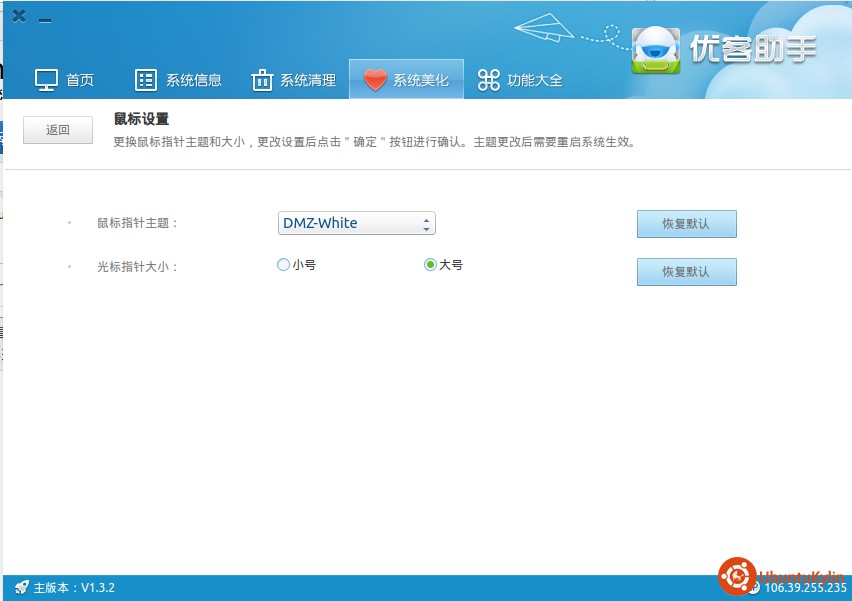Viewport: 852px width, 601px height.
Task: Click the command-symbol icon for 功能大全
Action: 488,80
